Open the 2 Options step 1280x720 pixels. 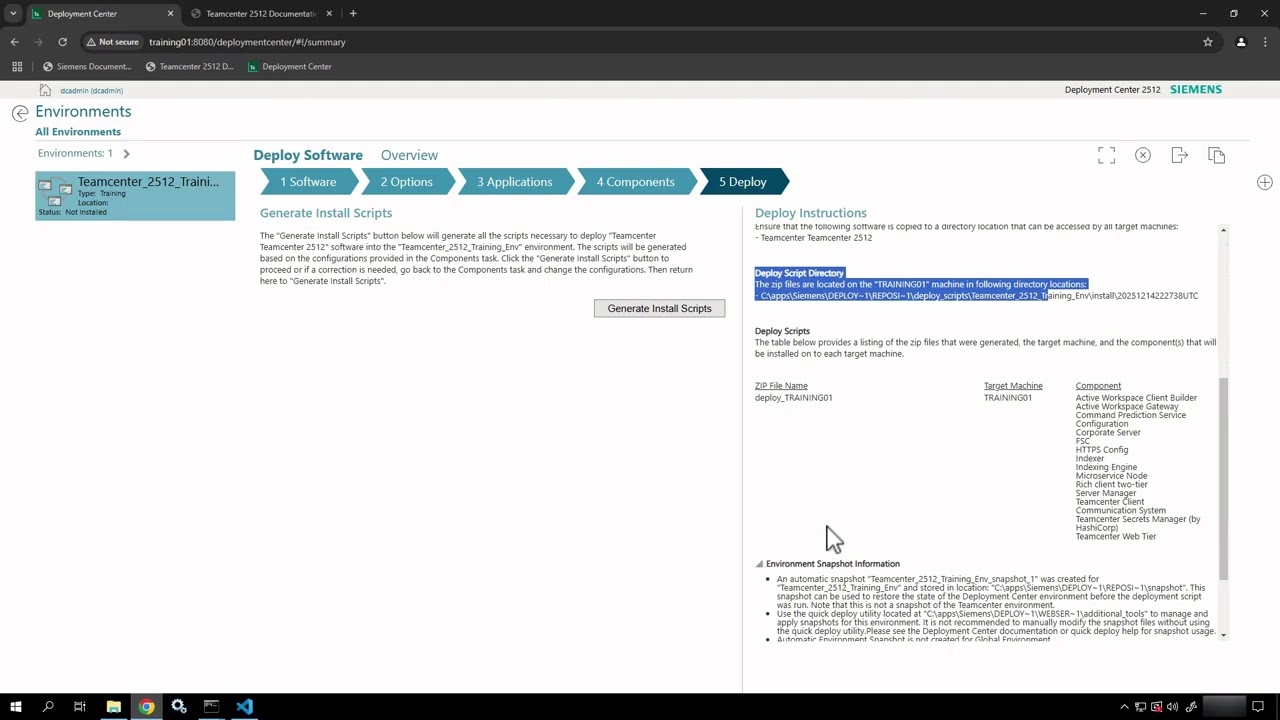point(406,182)
